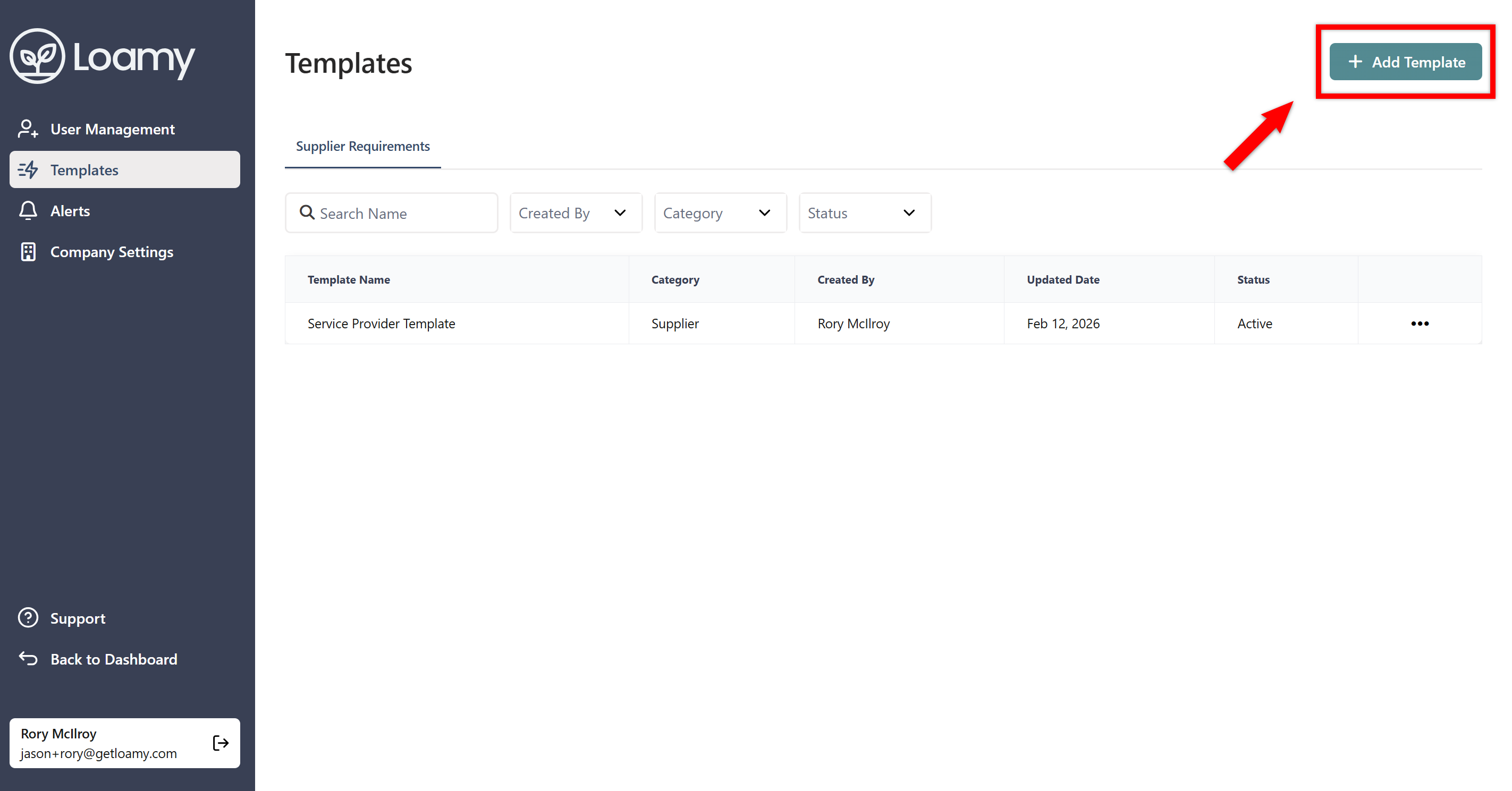Screen dimensions: 1512x791
Task: Open Alerts in the sidebar menu
Action: click(70, 211)
